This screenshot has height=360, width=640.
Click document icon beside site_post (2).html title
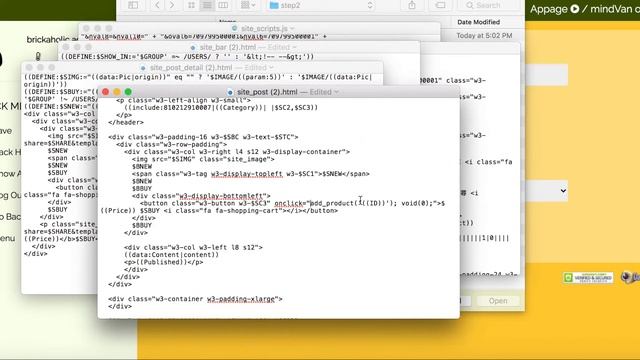230,92
